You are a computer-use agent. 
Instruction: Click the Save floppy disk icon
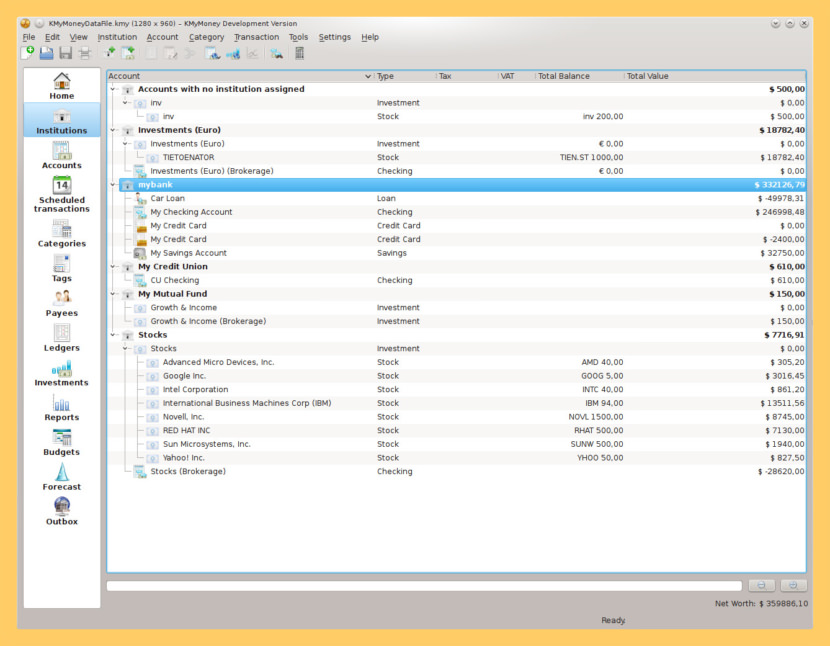[x=66, y=53]
